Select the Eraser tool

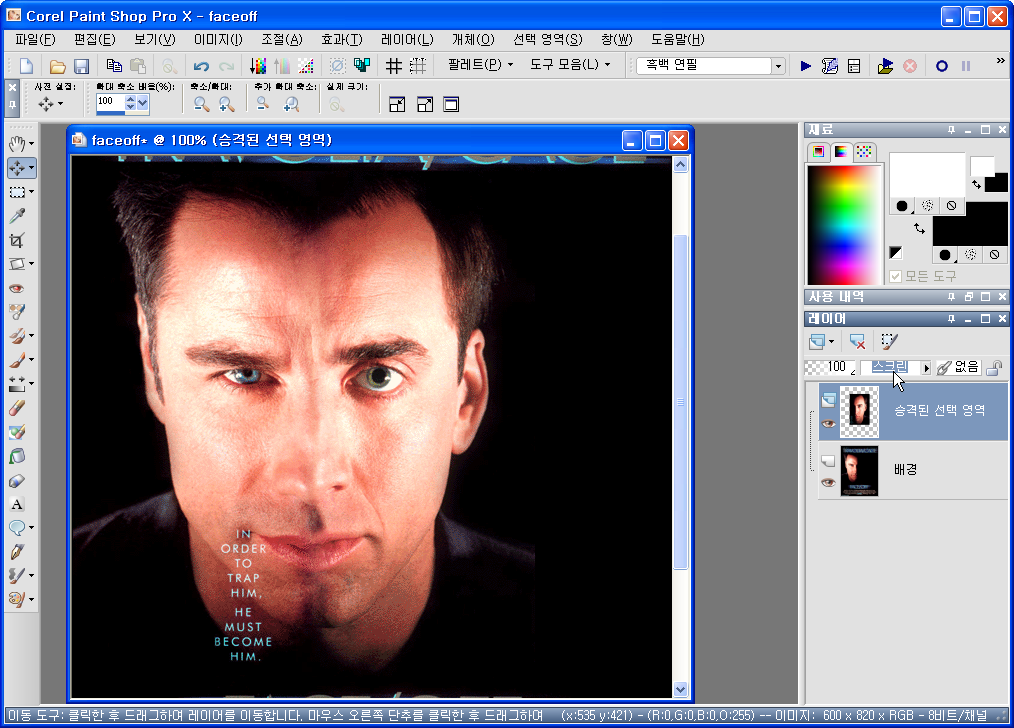click(x=17, y=407)
